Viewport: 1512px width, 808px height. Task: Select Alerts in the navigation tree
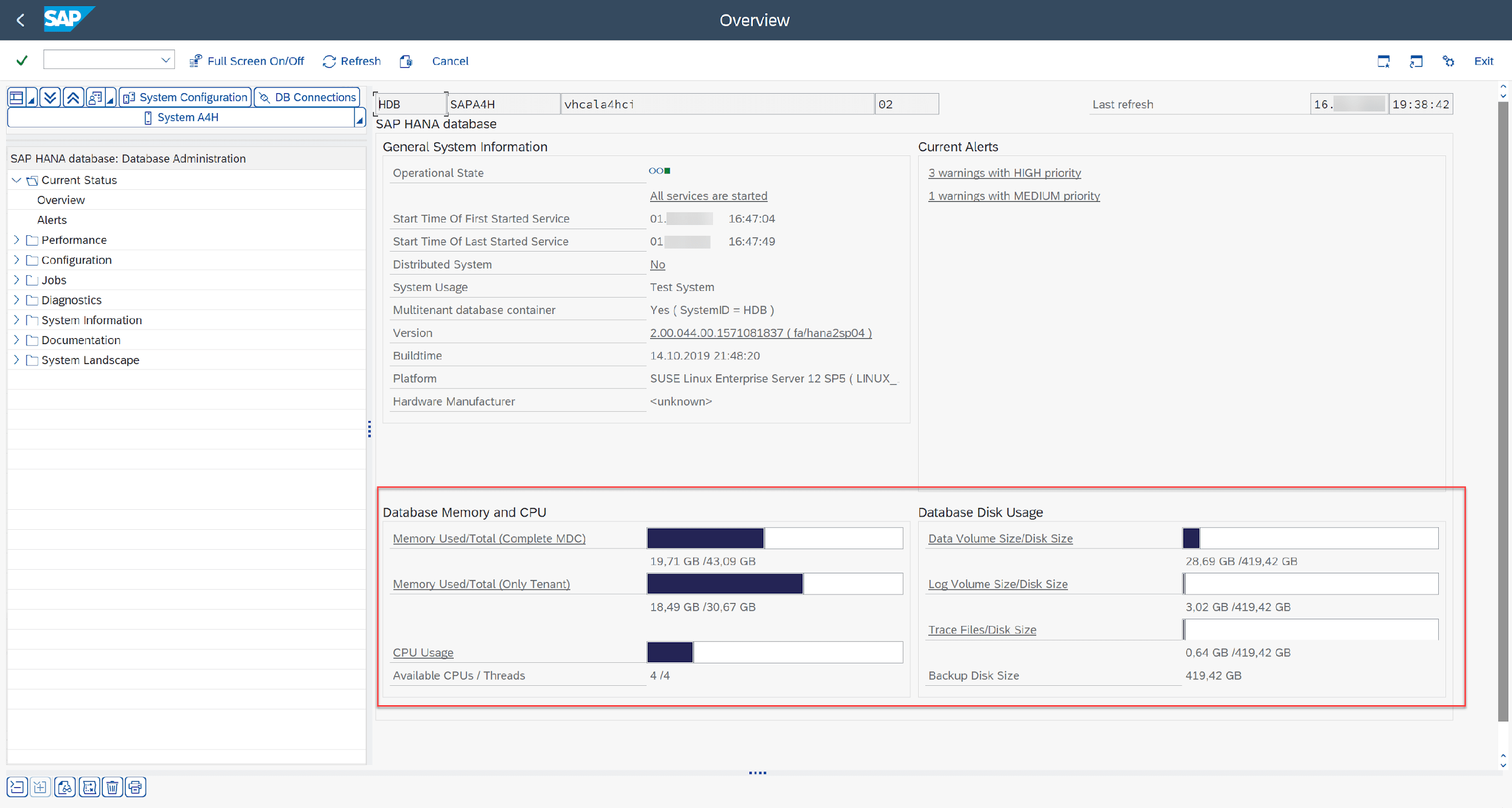pos(52,220)
